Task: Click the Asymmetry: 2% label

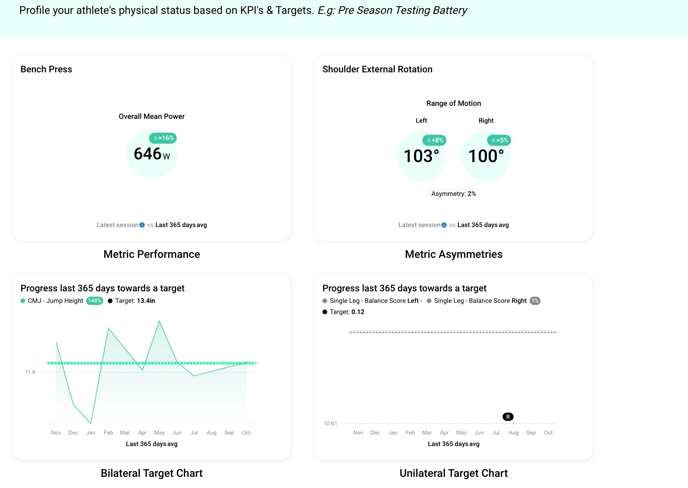Action: tap(453, 194)
